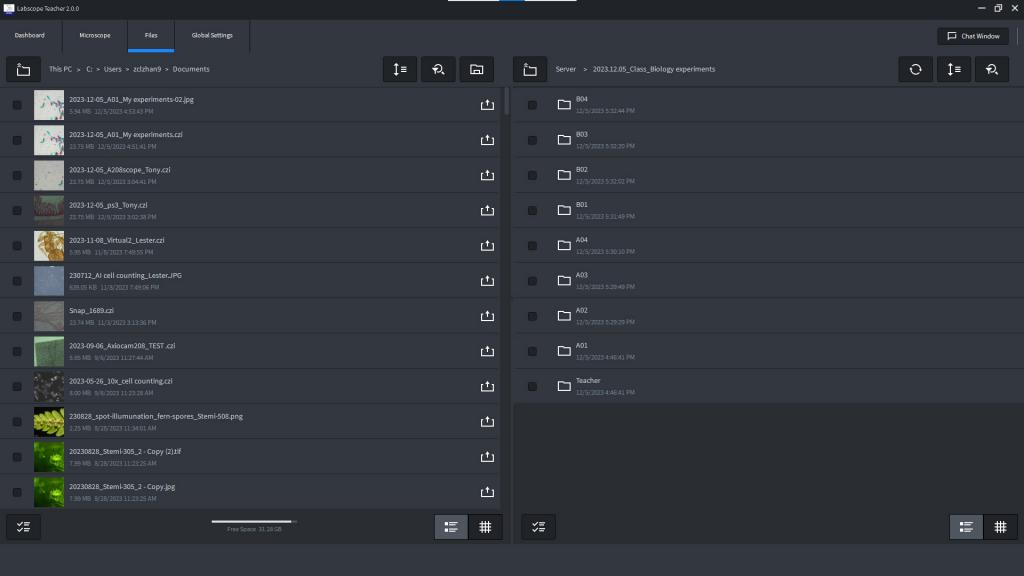Click the local browse folder icon
The height and width of the screenshot is (576, 1024).
477,69
